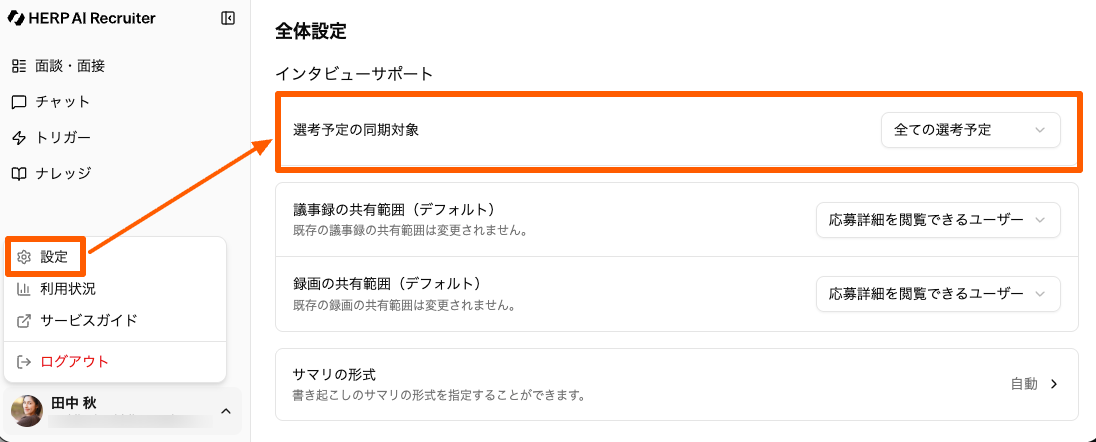The width and height of the screenshot is (1096, 442).
Task: Click the 面談・面接 list icon
Action: click(18, 66)
